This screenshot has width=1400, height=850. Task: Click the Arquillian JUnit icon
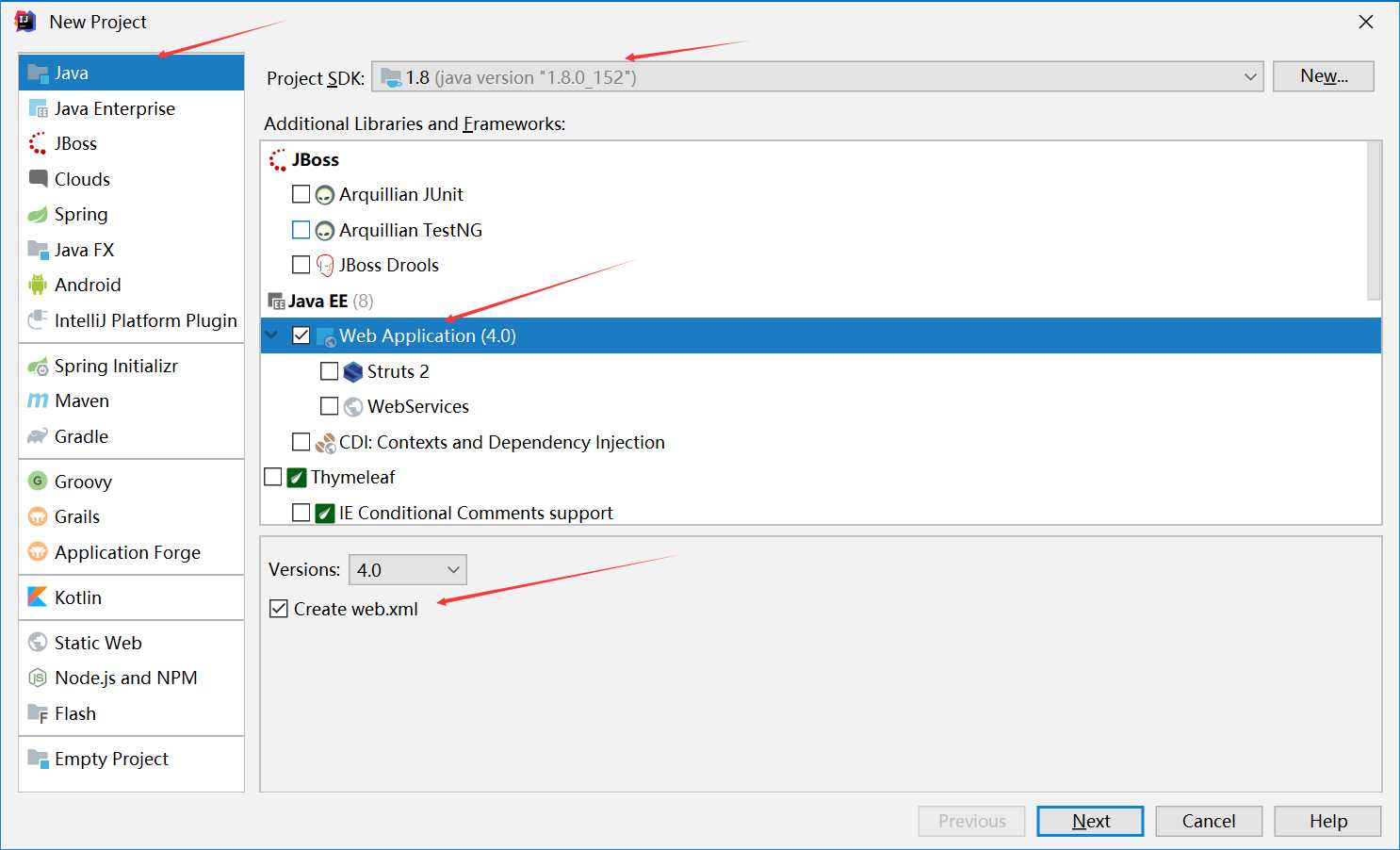[325, 195]
